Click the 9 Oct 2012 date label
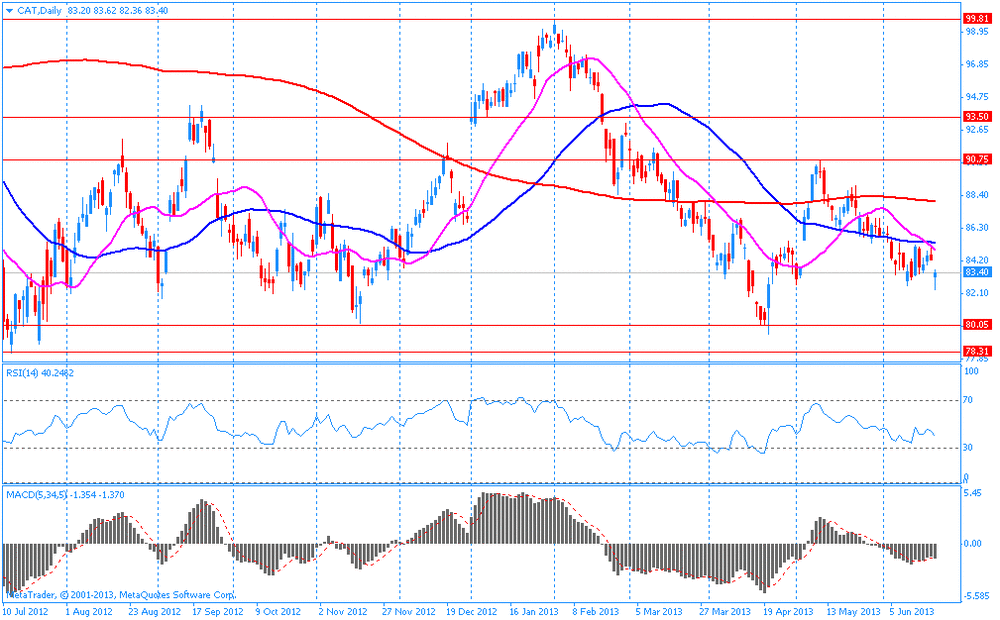Image resolution: width=1000 pixels, height=620 pixels. click(x=279, y=612)
